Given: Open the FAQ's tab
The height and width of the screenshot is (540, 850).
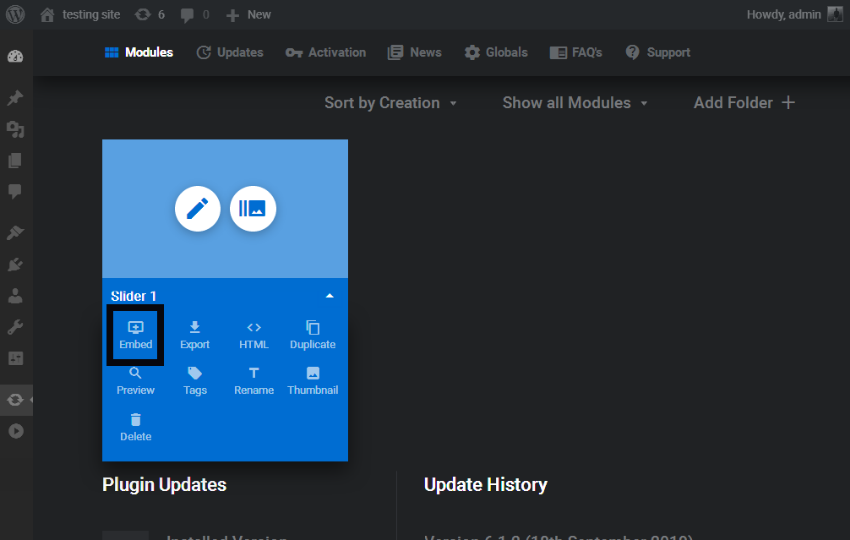Looking at the screenshot, I should 576,53.
